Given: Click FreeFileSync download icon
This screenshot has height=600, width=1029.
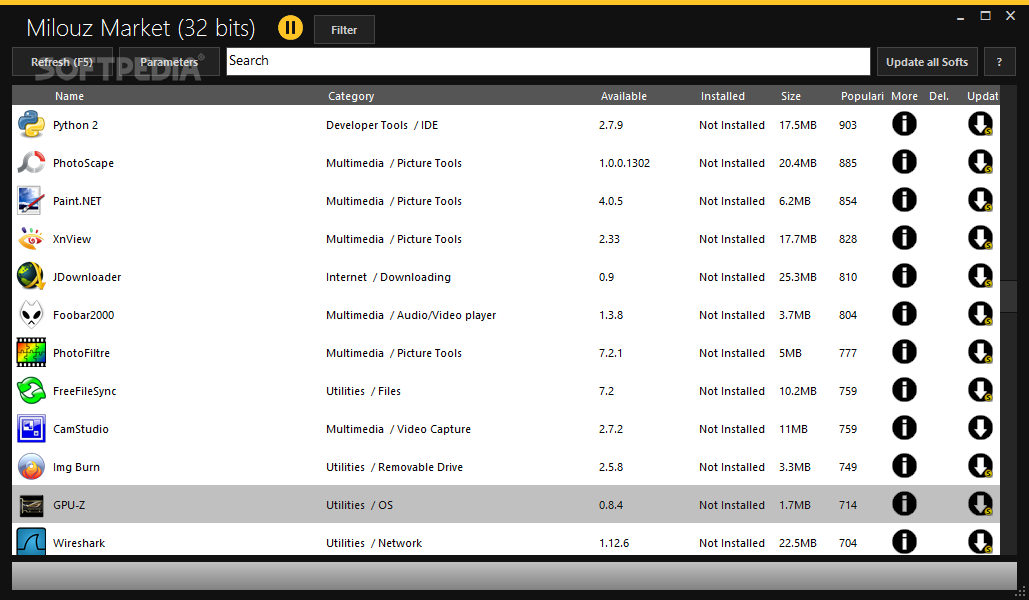Looking at the screenshot, I should point(980,391).
